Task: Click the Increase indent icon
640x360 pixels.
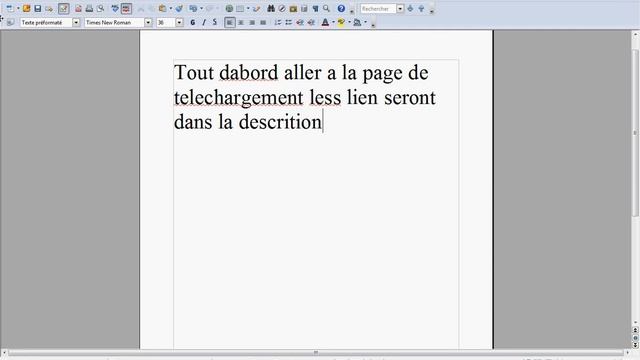Action: pos(311,22)
